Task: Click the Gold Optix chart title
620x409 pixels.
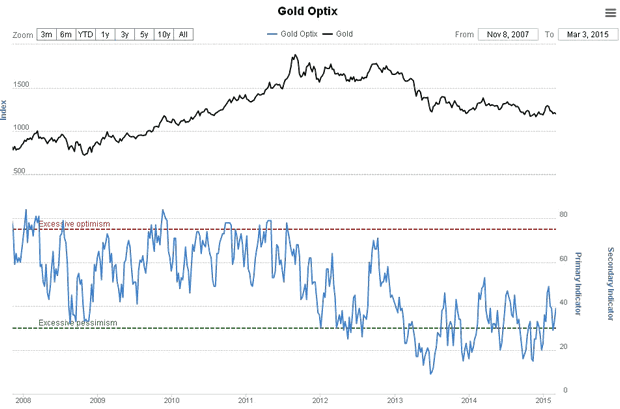Action: pos(309,12)
